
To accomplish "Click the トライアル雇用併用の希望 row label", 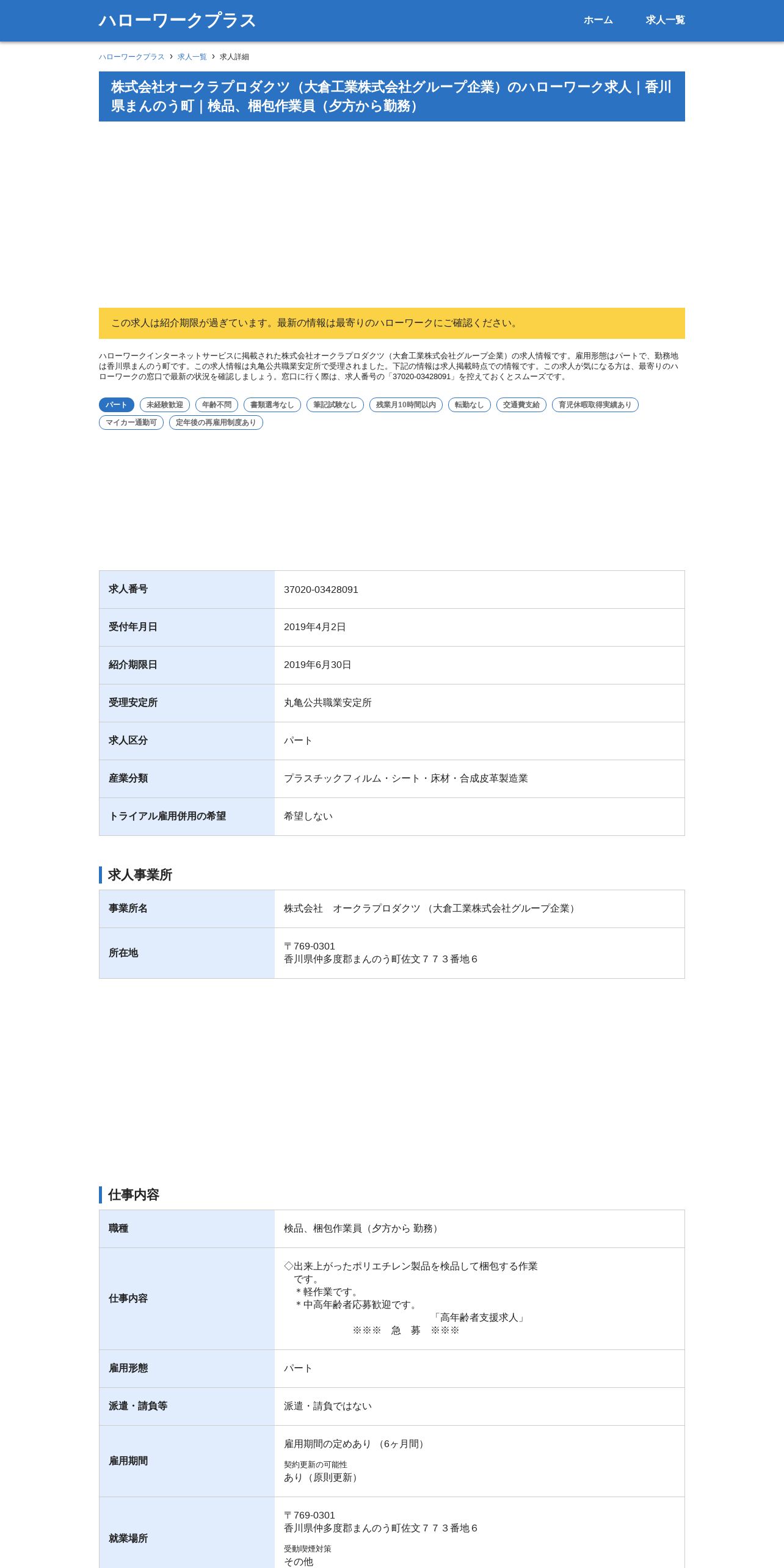I will coord(167,816).
